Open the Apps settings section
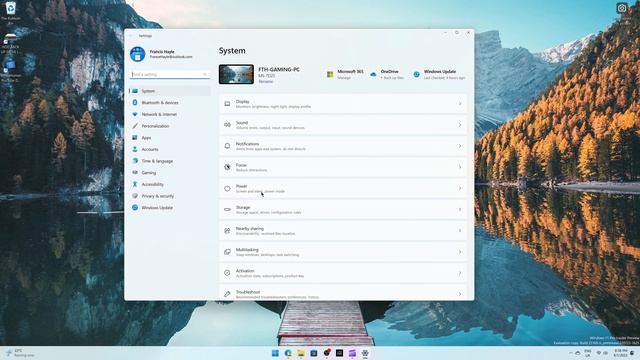Viewport: 640px width, 360px height. (x=170, y=138)
